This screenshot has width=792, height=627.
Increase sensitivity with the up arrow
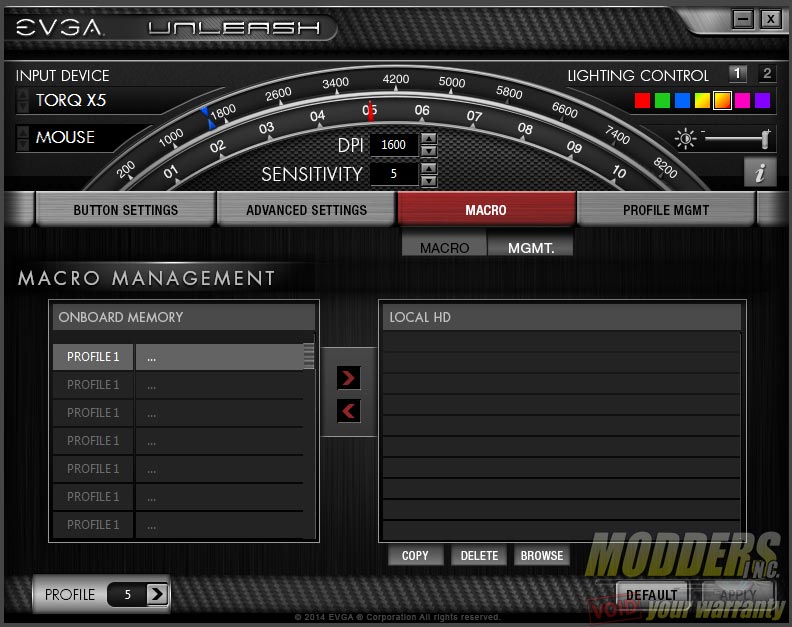[x=429, y=168]
